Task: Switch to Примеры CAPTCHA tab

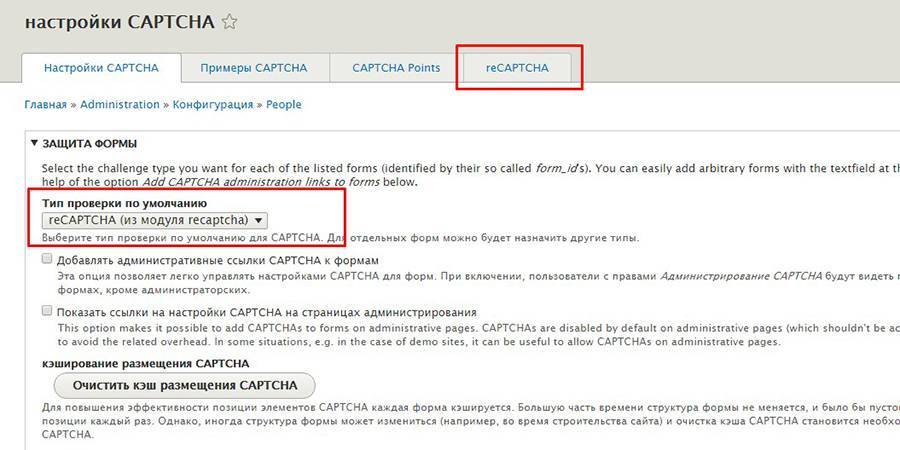Action: [x=254, y=68]
